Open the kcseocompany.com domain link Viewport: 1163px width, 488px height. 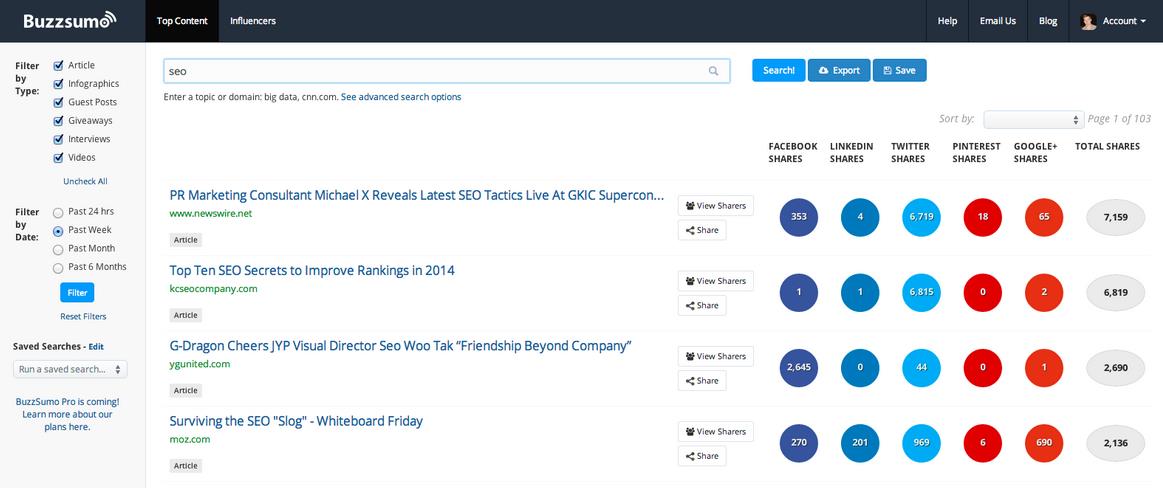click(214, 288)
